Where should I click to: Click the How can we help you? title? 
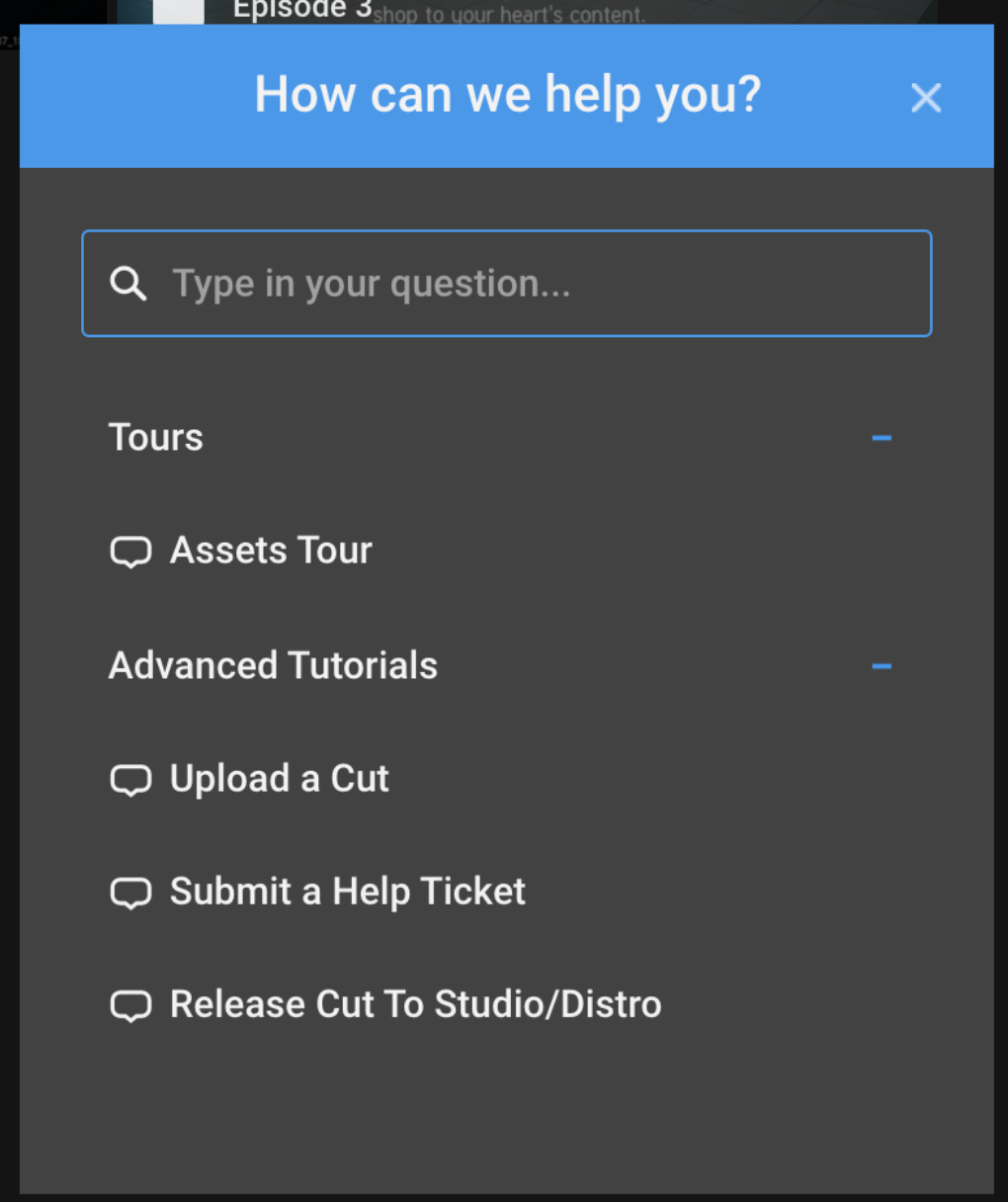tap(508, 96)
